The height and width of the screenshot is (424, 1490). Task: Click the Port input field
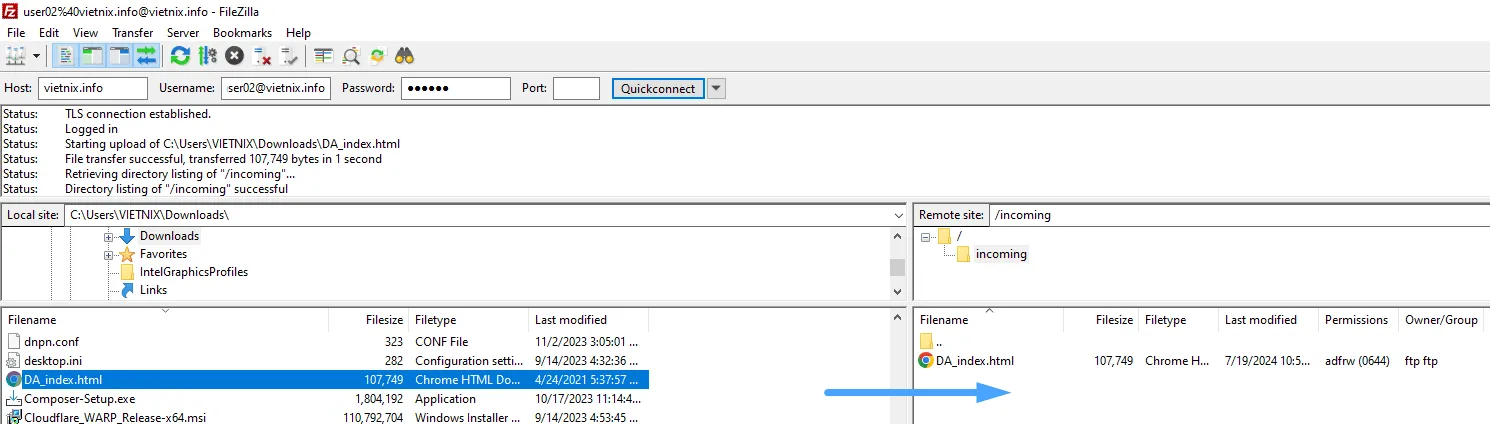point(576,89)
